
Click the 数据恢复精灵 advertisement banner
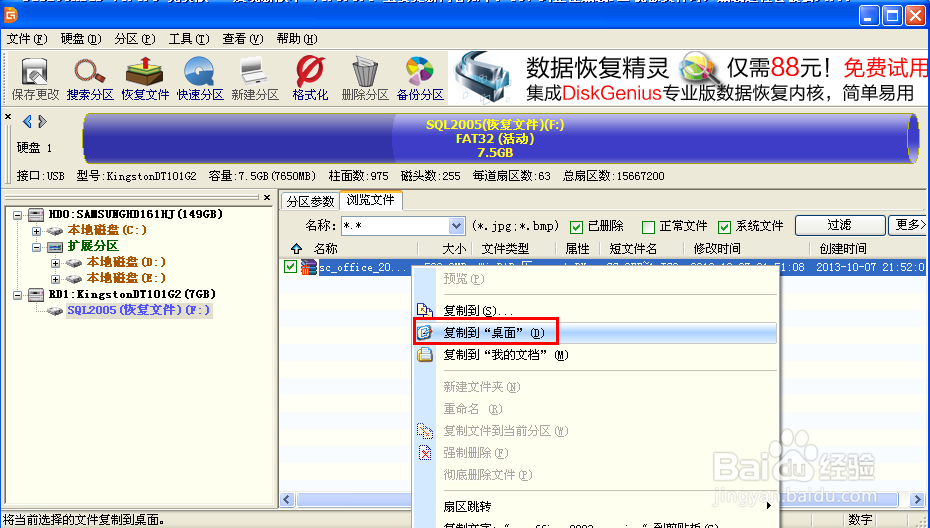coord(689,78)
